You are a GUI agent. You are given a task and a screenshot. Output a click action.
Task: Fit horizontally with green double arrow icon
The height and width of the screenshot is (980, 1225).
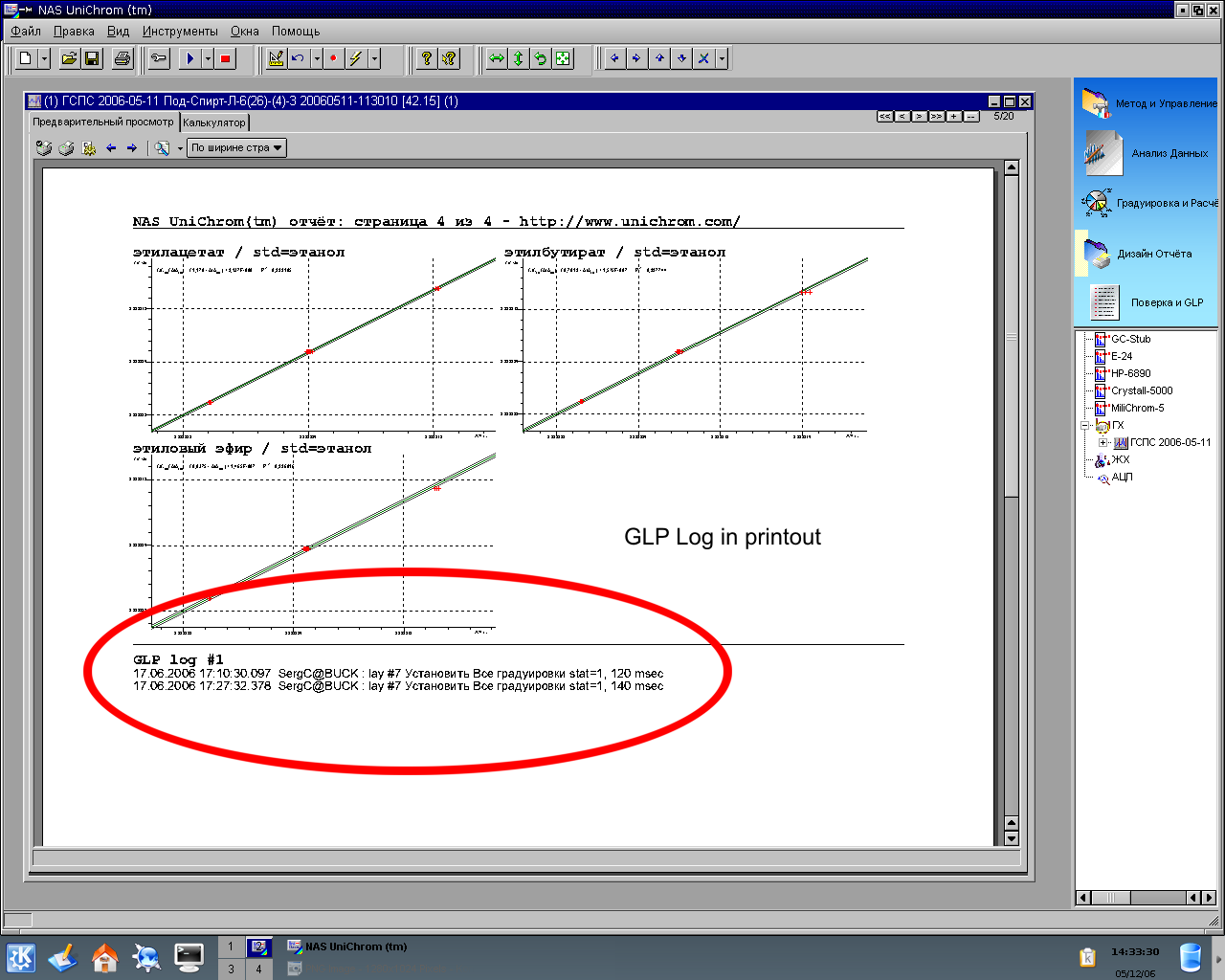[496, 58]
